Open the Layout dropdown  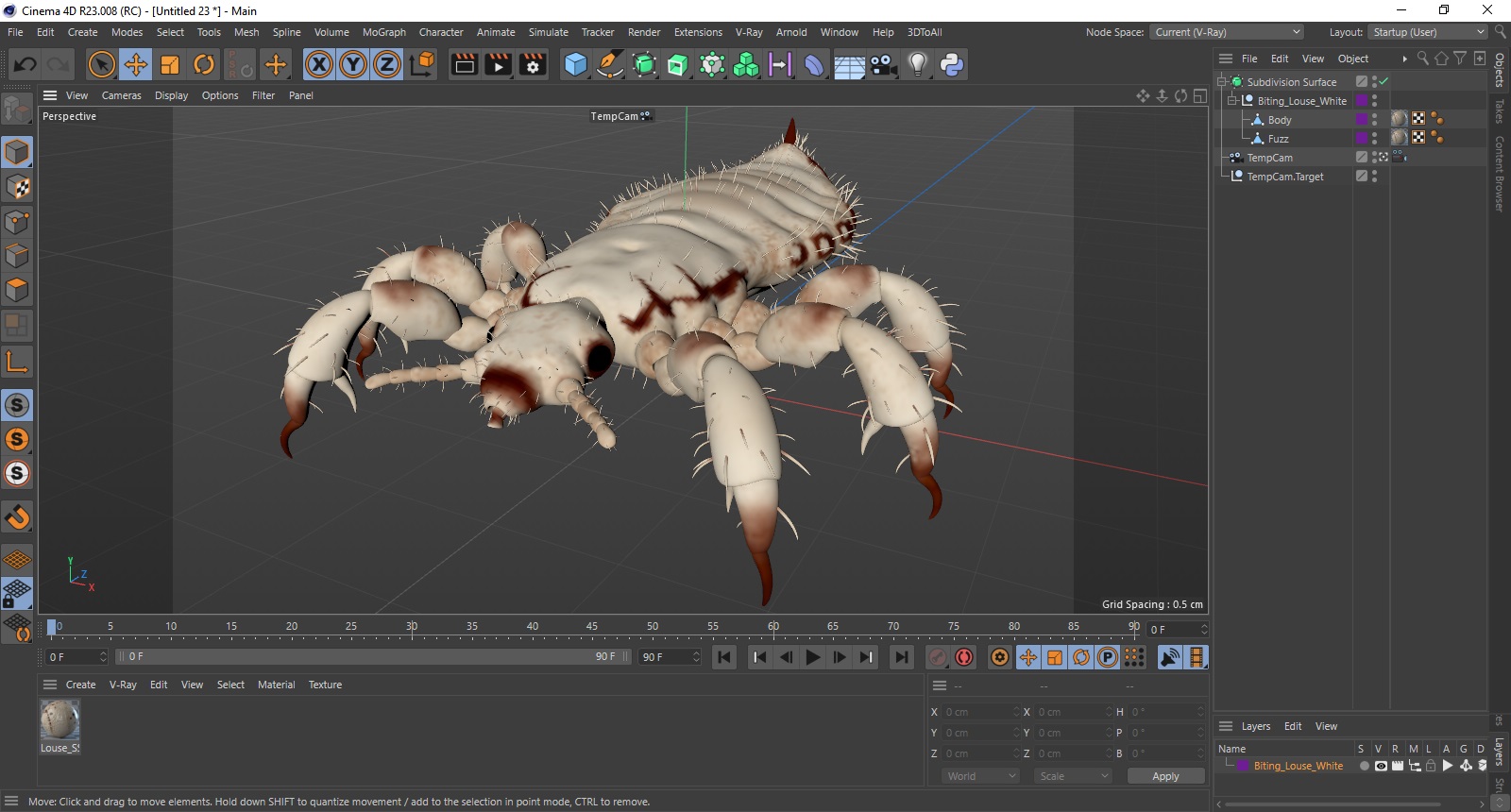point(1428,32)
